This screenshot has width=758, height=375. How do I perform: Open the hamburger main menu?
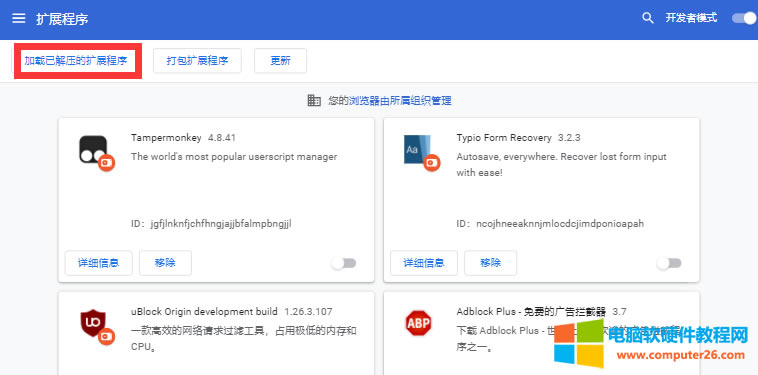(x=19, y=18)
